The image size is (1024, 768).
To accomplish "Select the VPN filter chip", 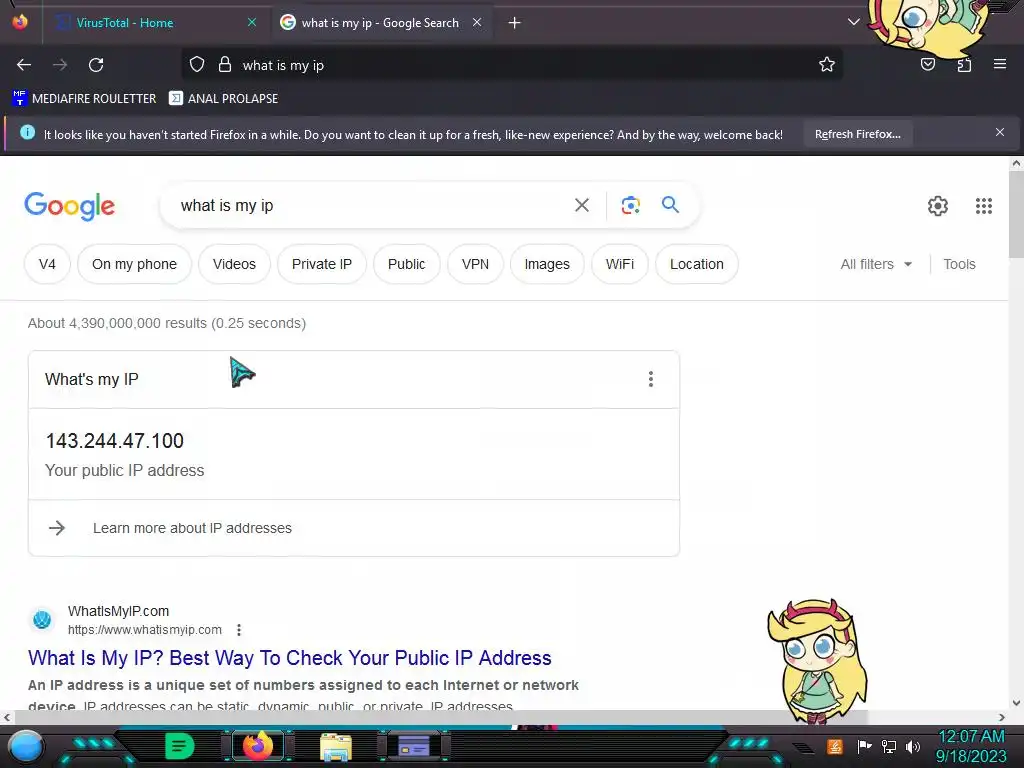I will pos(475,264).
